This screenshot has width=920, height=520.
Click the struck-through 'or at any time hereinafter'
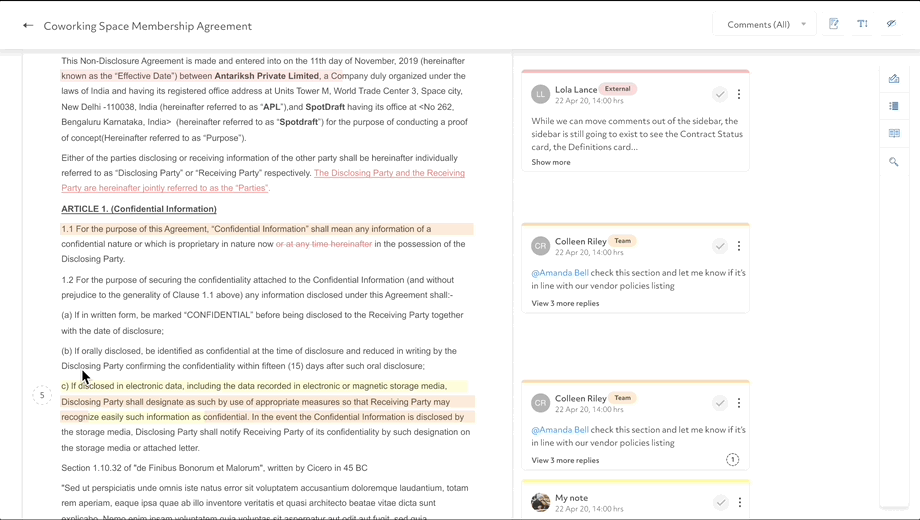324,244
